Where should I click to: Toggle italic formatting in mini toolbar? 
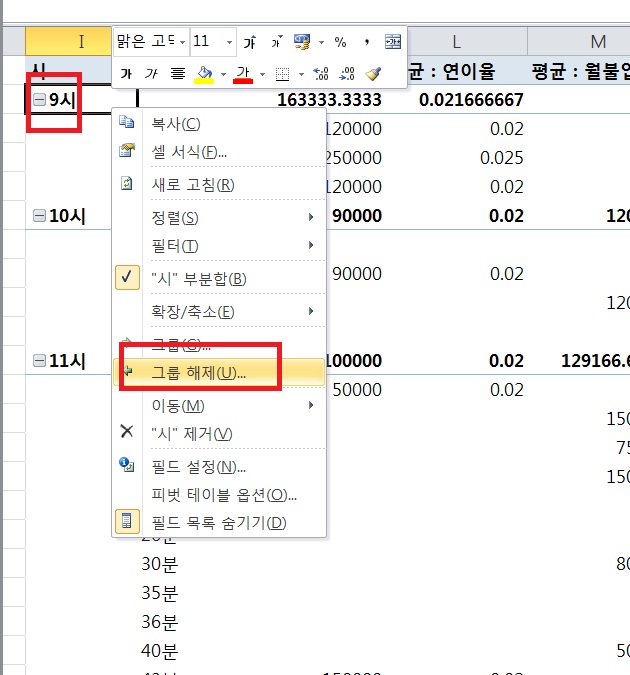coord(152,74)
